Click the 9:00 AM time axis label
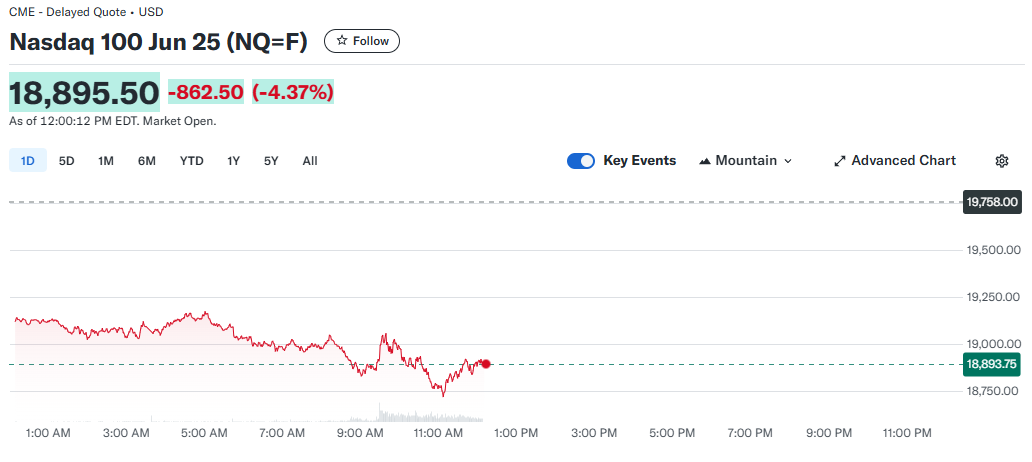 (361, 433)
